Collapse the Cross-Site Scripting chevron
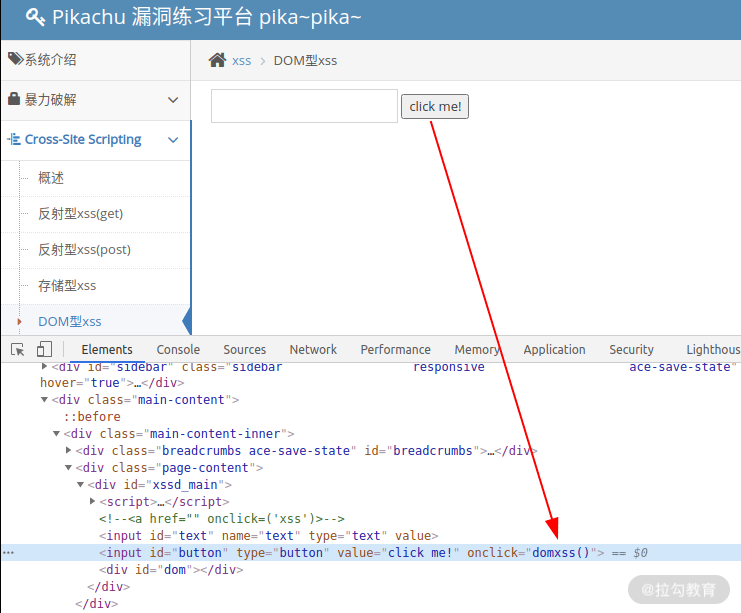This screenshot has width=741, height=613. (173, 140)
